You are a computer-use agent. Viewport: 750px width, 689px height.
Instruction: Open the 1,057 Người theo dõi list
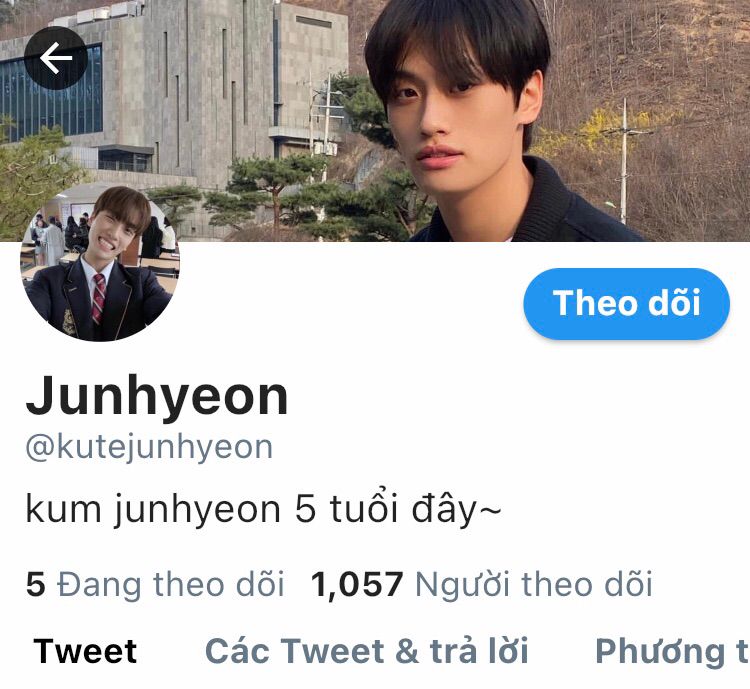[x=482, y=585]
